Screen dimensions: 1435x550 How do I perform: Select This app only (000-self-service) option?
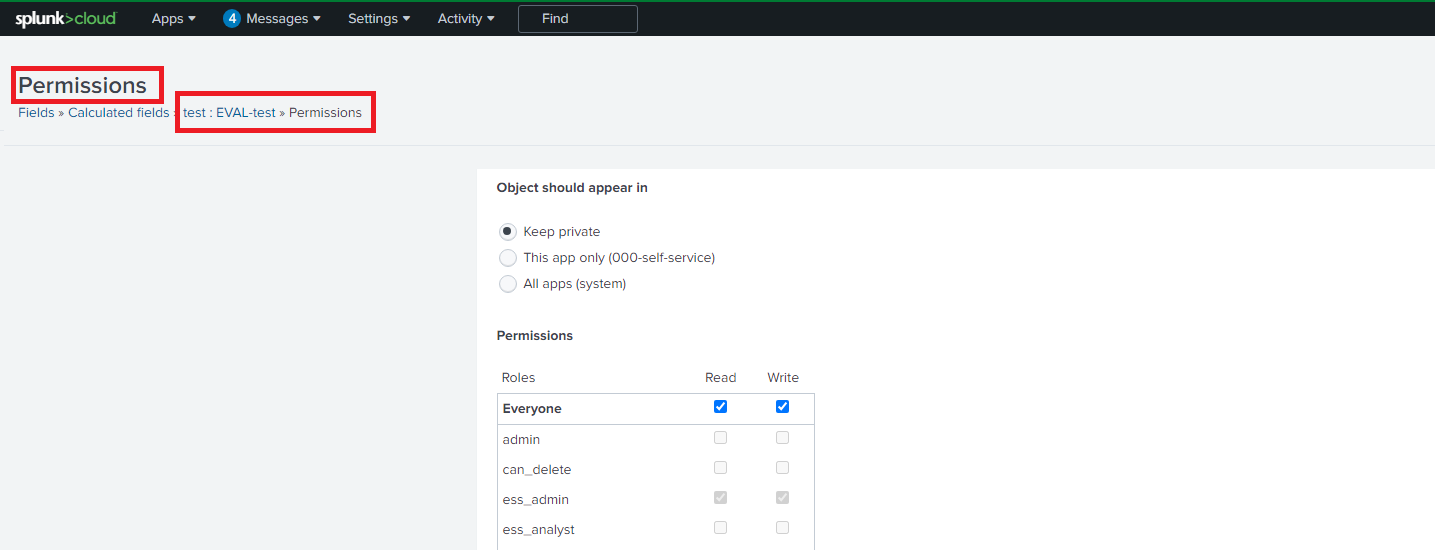click(508, 257)
